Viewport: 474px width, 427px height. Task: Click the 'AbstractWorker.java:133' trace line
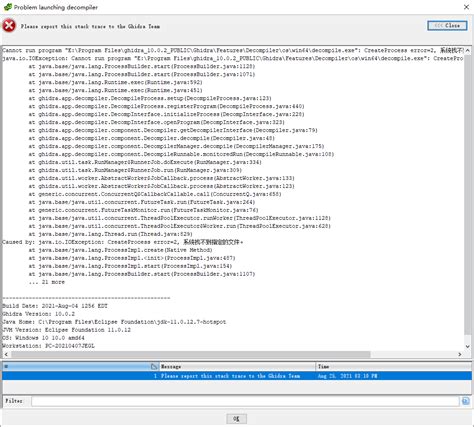click(161, 178)
